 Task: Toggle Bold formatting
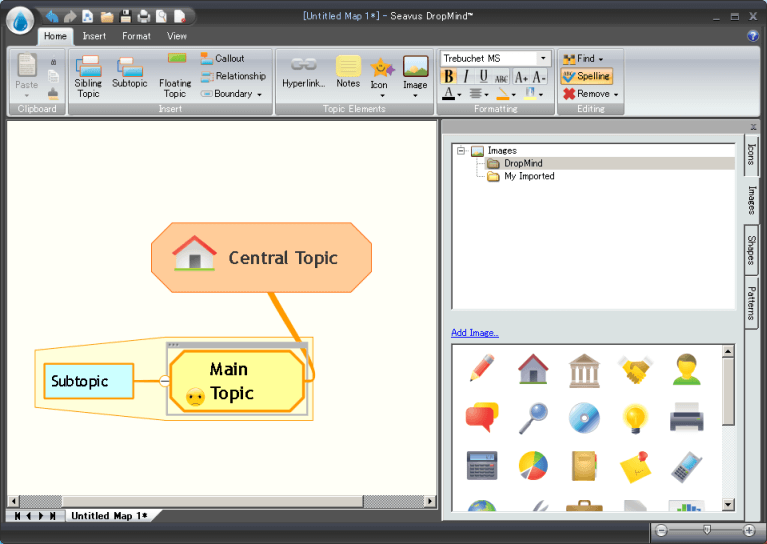(x=448, y=76)
